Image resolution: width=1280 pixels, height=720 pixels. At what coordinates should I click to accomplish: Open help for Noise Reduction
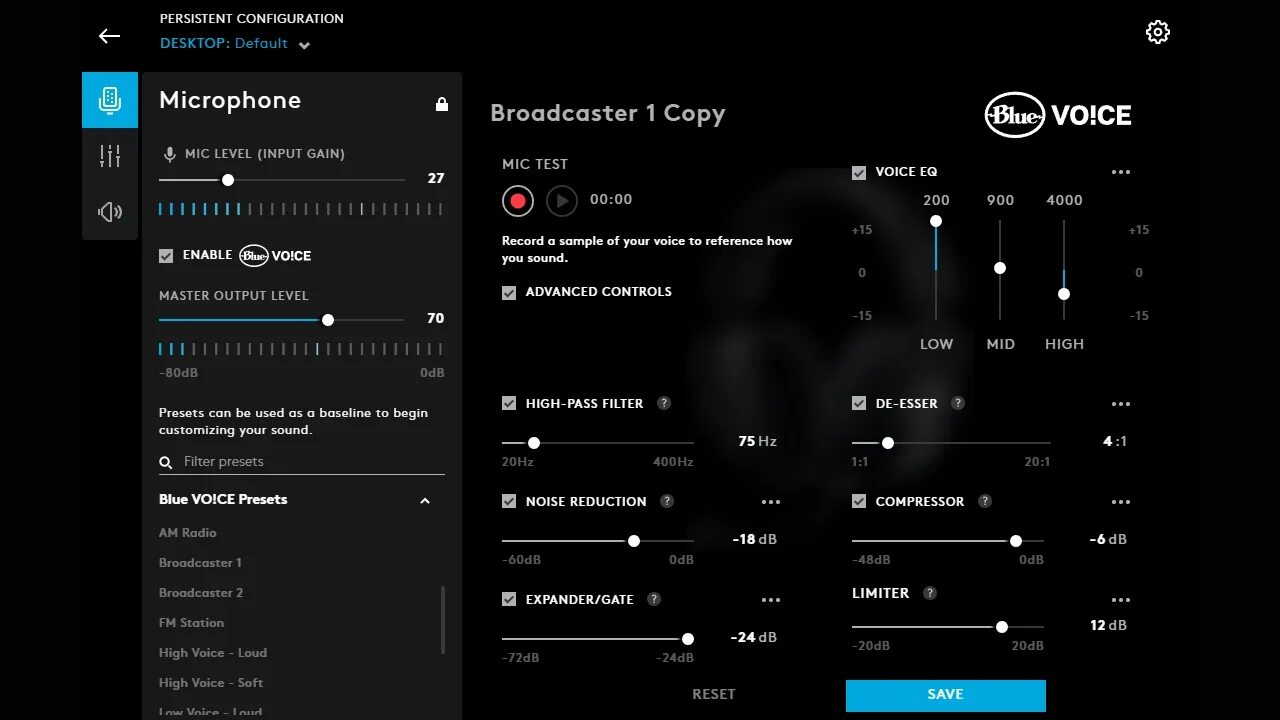(667, 501)
